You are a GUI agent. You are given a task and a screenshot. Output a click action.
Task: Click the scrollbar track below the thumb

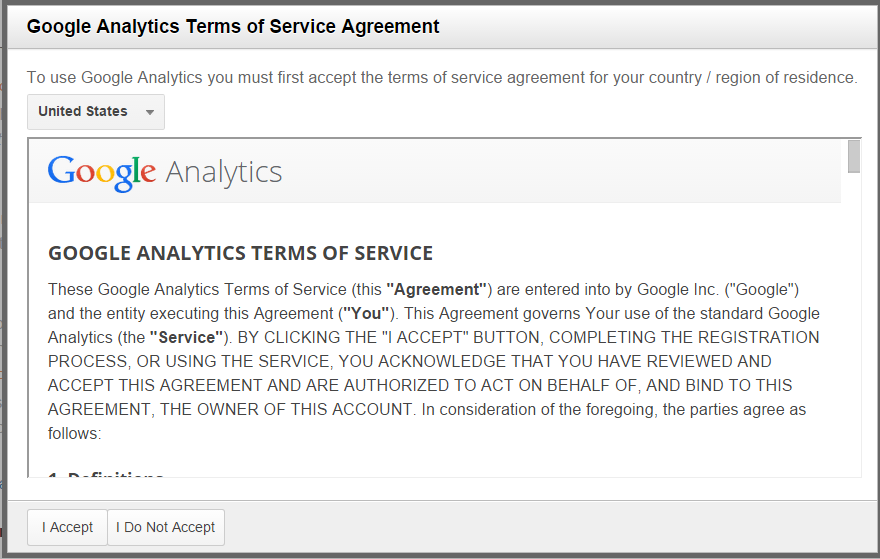click(854, 326)
